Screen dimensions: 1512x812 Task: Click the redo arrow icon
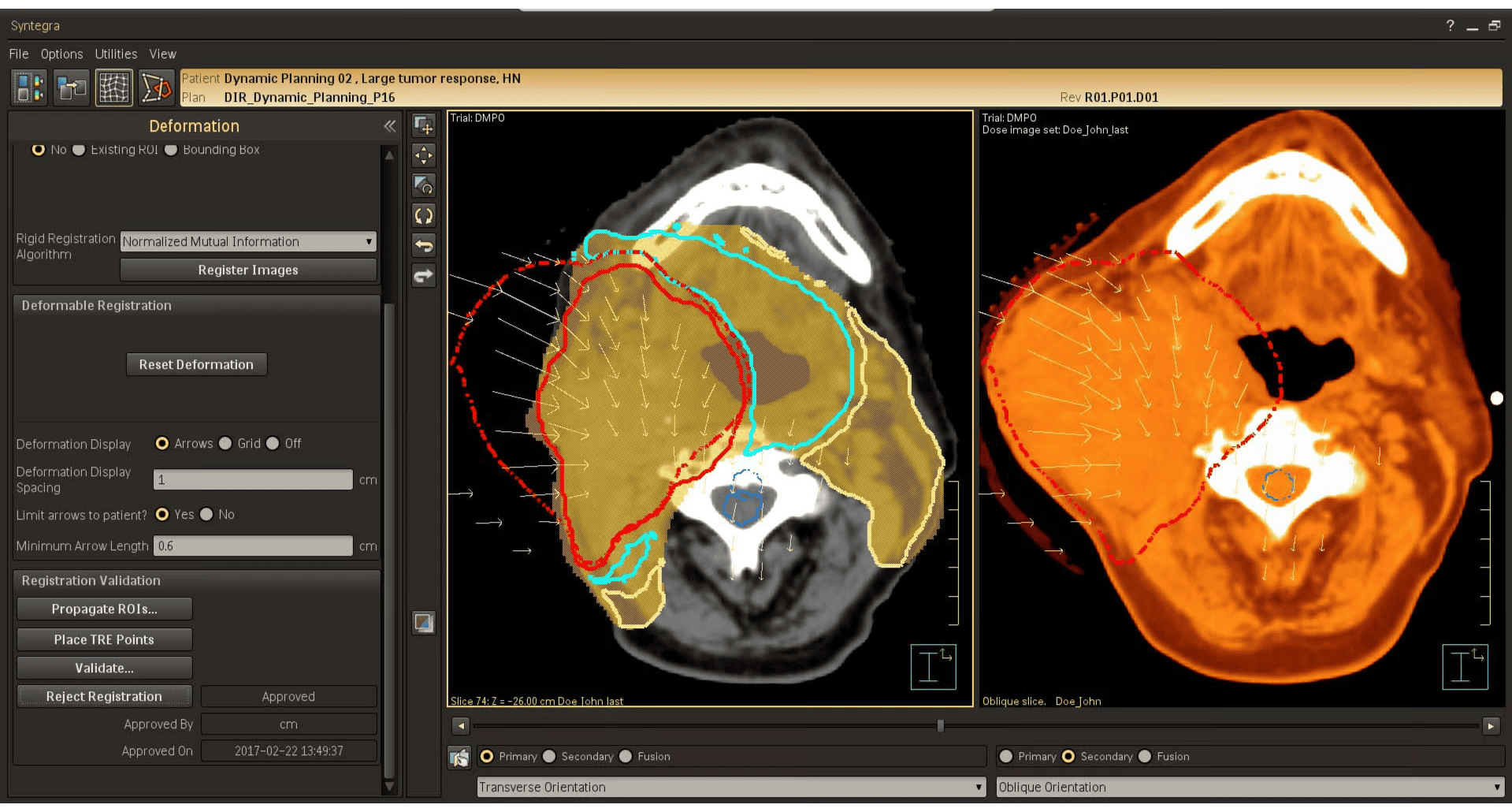[424, 276]
